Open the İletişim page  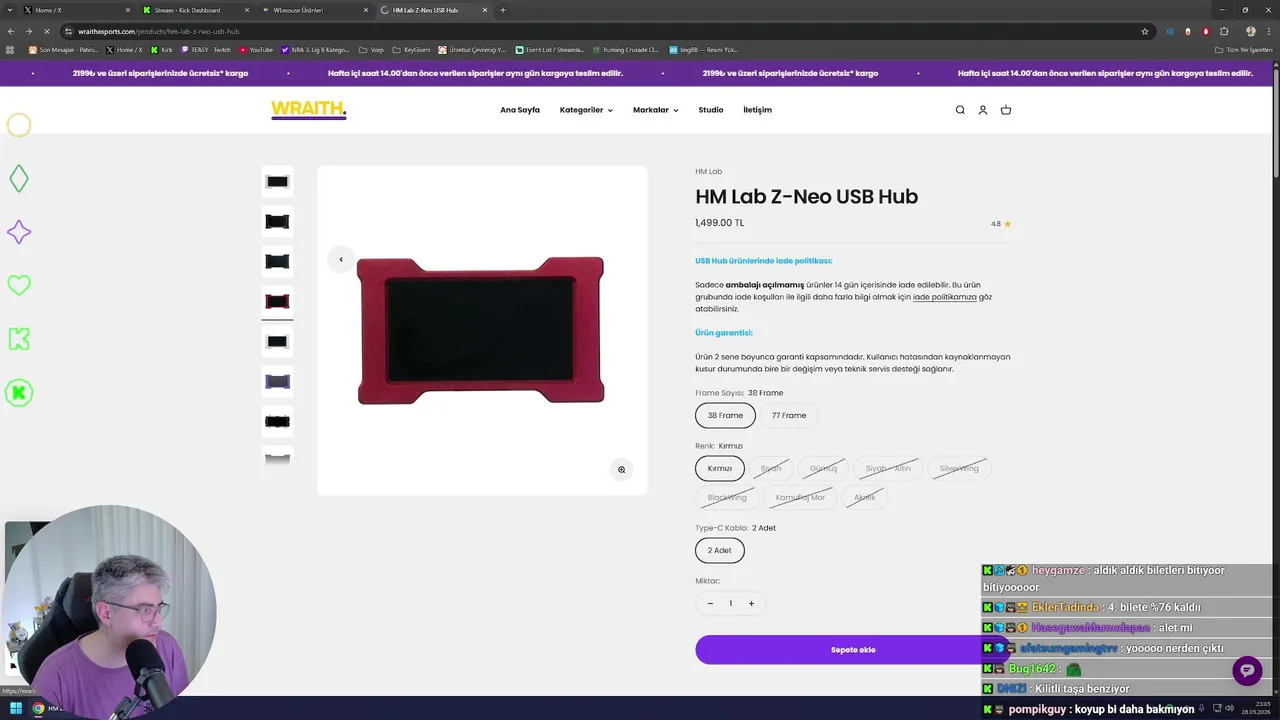(x=757, y=110)
